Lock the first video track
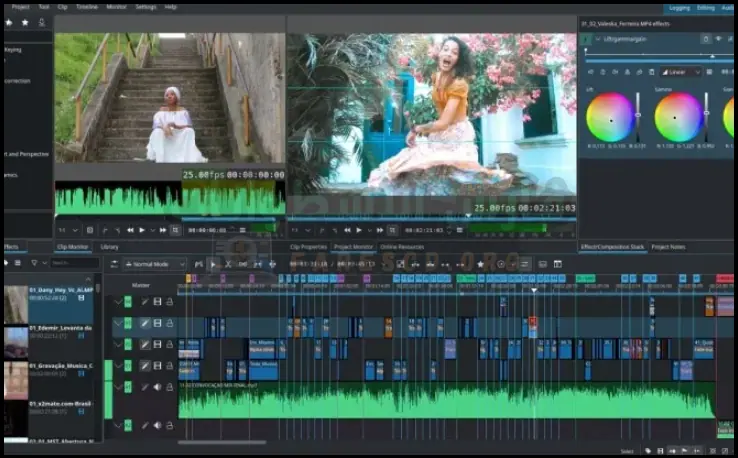The height and width of the screenshot is (458, 738). click(169, 301)
